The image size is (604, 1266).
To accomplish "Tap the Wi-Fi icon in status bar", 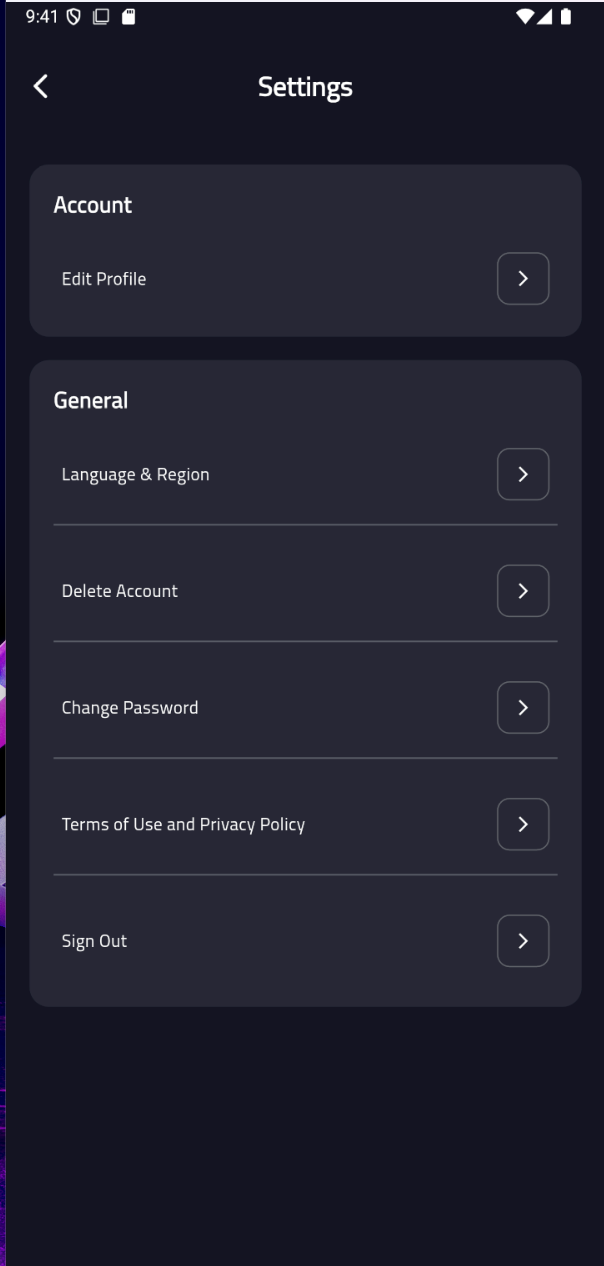I will pyautogui.click(x=526, y=17).
